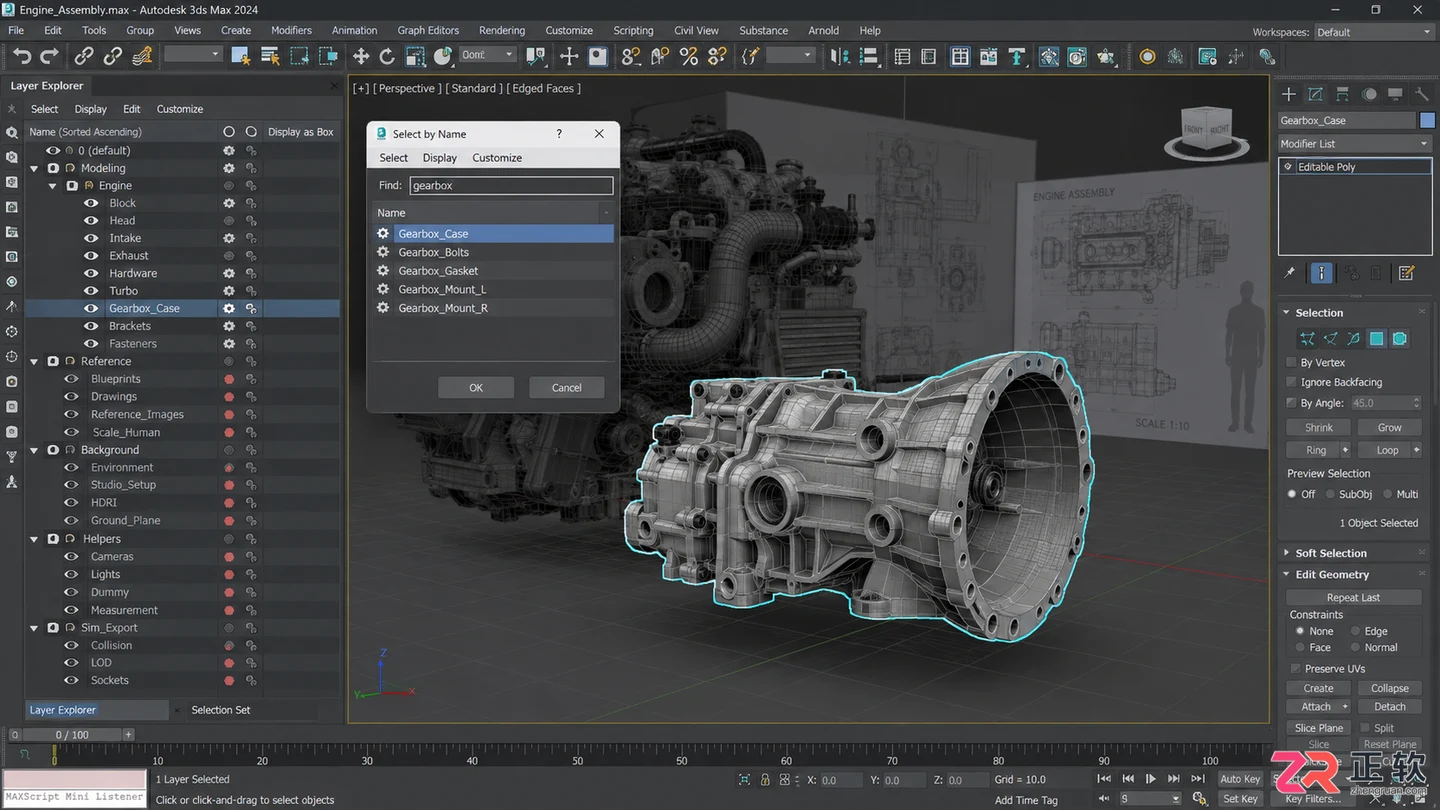Screen dimensions: 1440x810
Task: Open the Modifier List dropdown
Action: pyautogui.click(x=1355, y=144)
